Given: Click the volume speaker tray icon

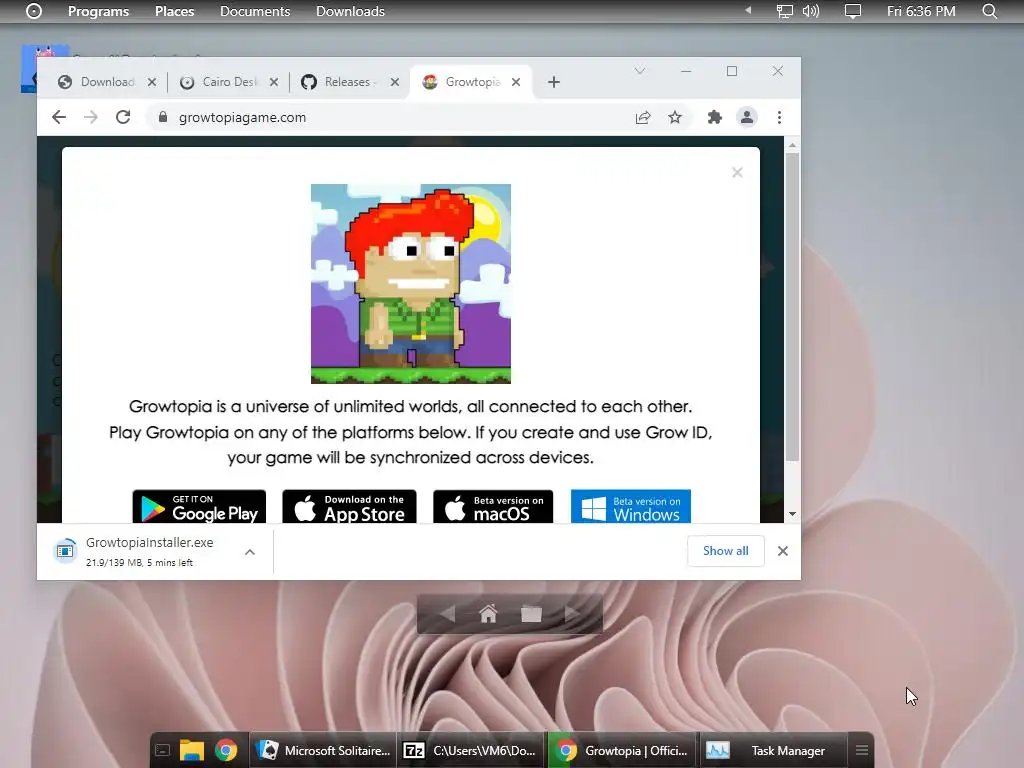Looking at the screenshot, I should point(810,11).
